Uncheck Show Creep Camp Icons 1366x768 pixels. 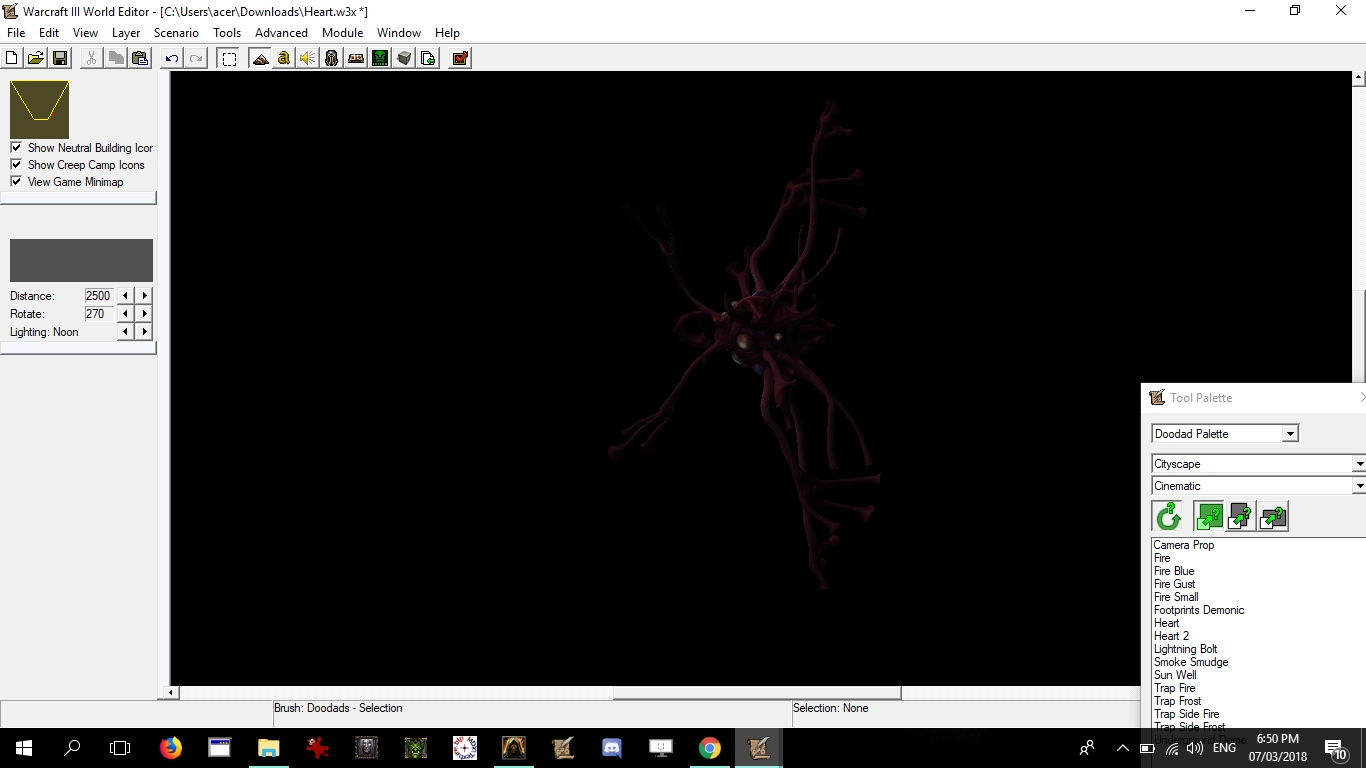[x=16, y=164]
